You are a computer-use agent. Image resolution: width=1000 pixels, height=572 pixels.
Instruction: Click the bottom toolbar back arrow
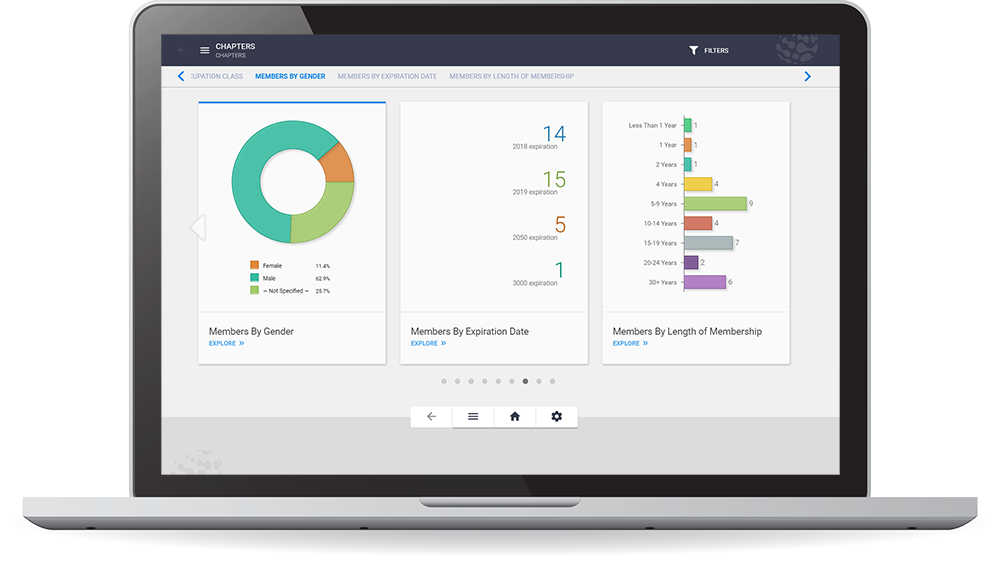click(431, 417)
